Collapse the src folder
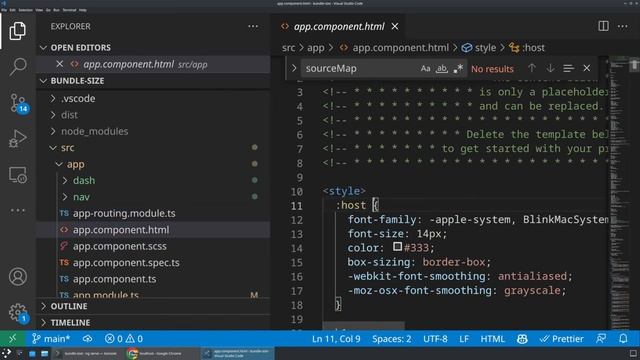Image resolution: width=640 pixels, height=360 pixels. 67,147
